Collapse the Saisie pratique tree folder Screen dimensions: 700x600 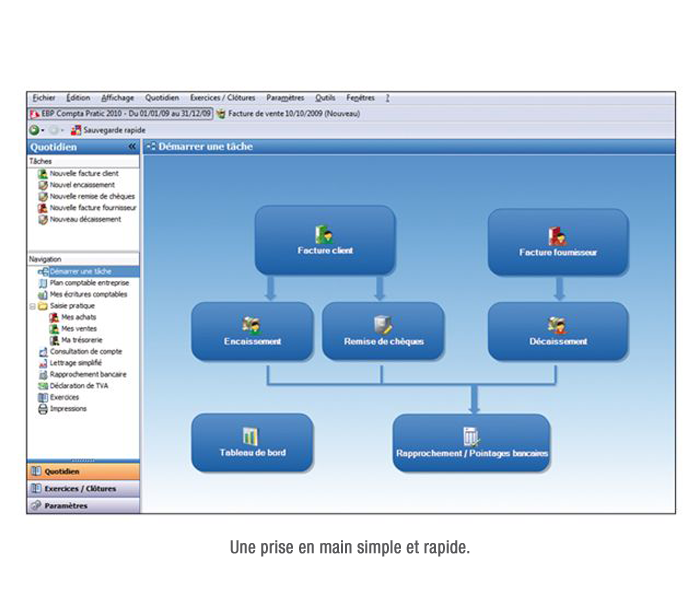[x=32, y=306]
